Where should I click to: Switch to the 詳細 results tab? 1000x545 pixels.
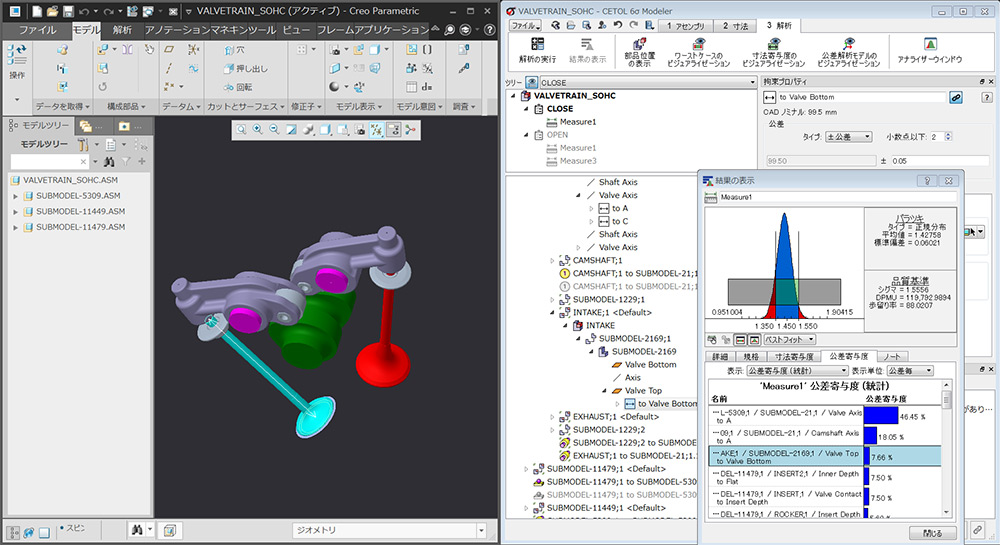(720, 357)
